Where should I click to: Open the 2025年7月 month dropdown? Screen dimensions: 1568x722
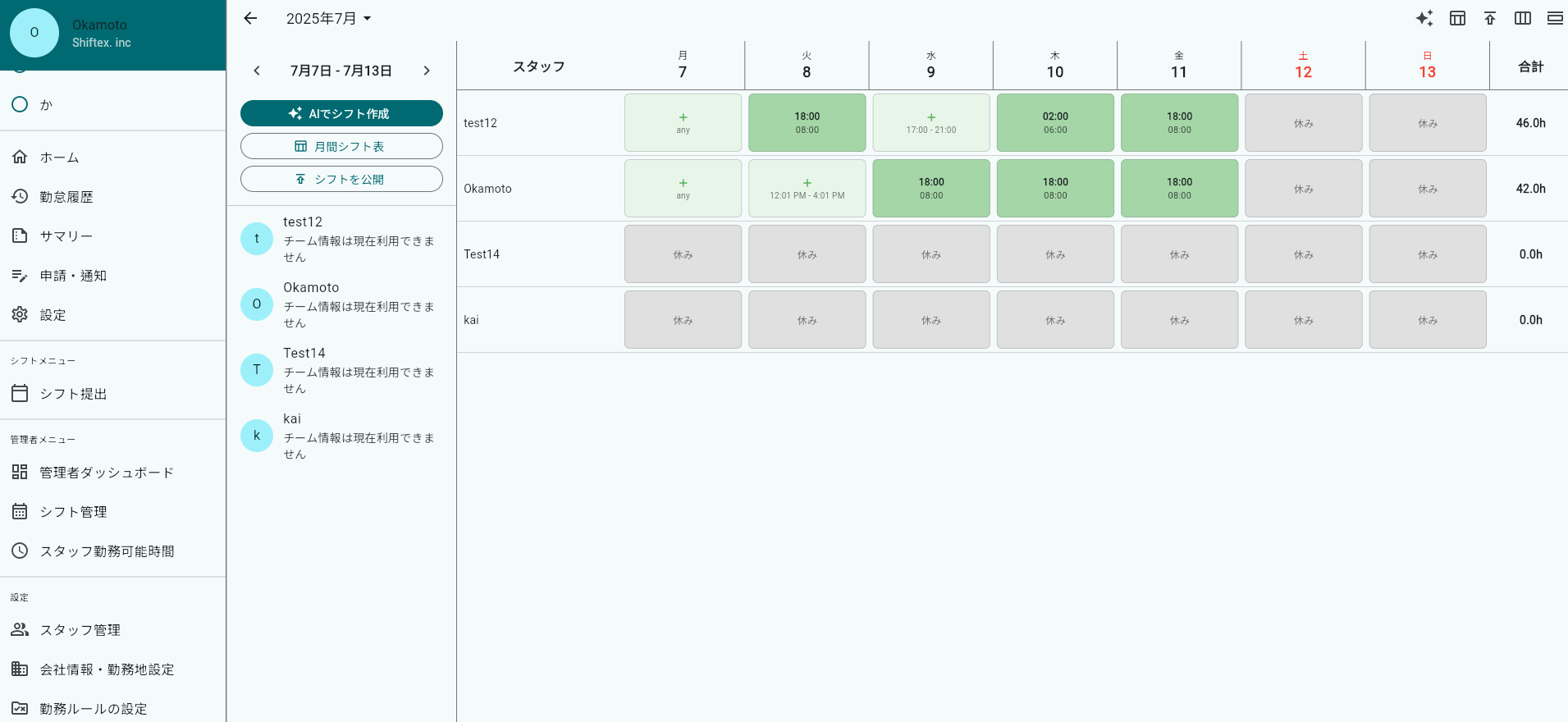(328, 18)
